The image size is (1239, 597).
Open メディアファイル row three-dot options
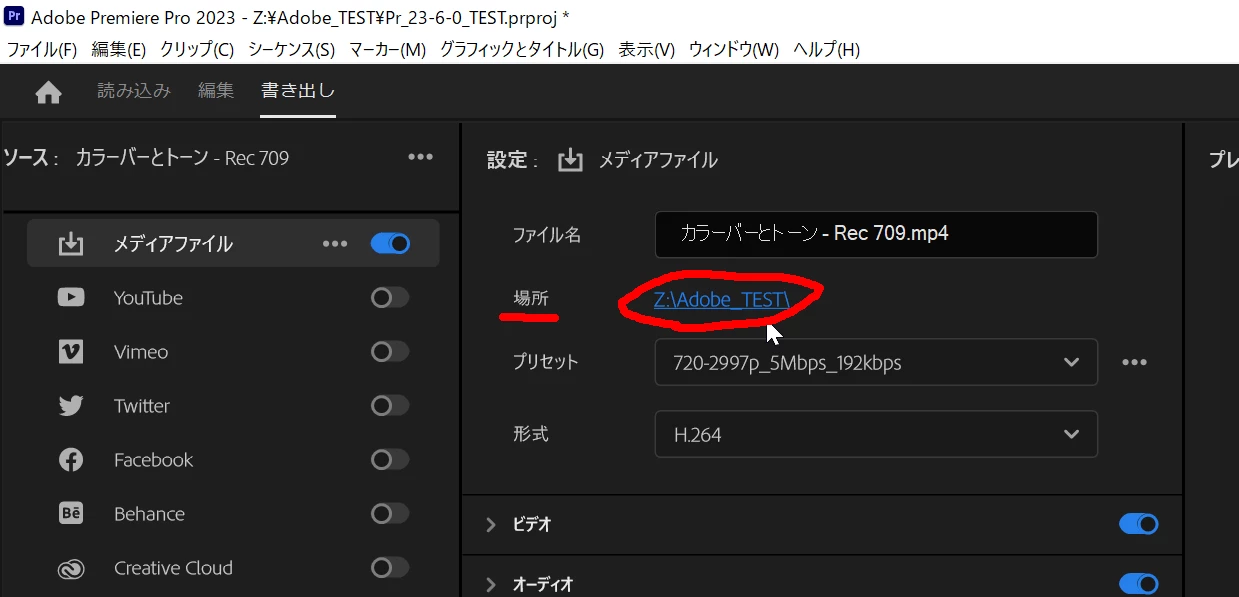[334, 244]
